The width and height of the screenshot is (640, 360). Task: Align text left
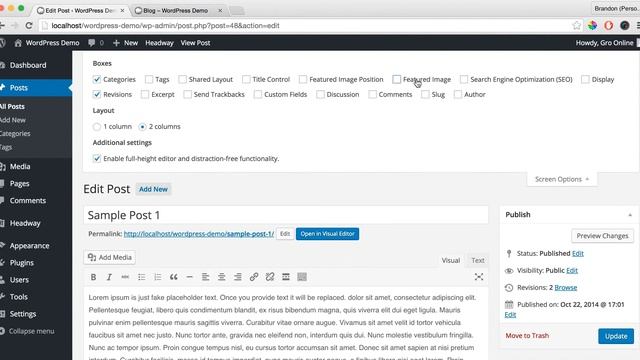click(x=205, y=277)
